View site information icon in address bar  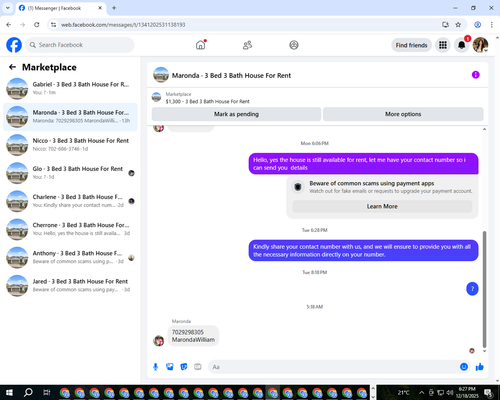tap(53, 25)
